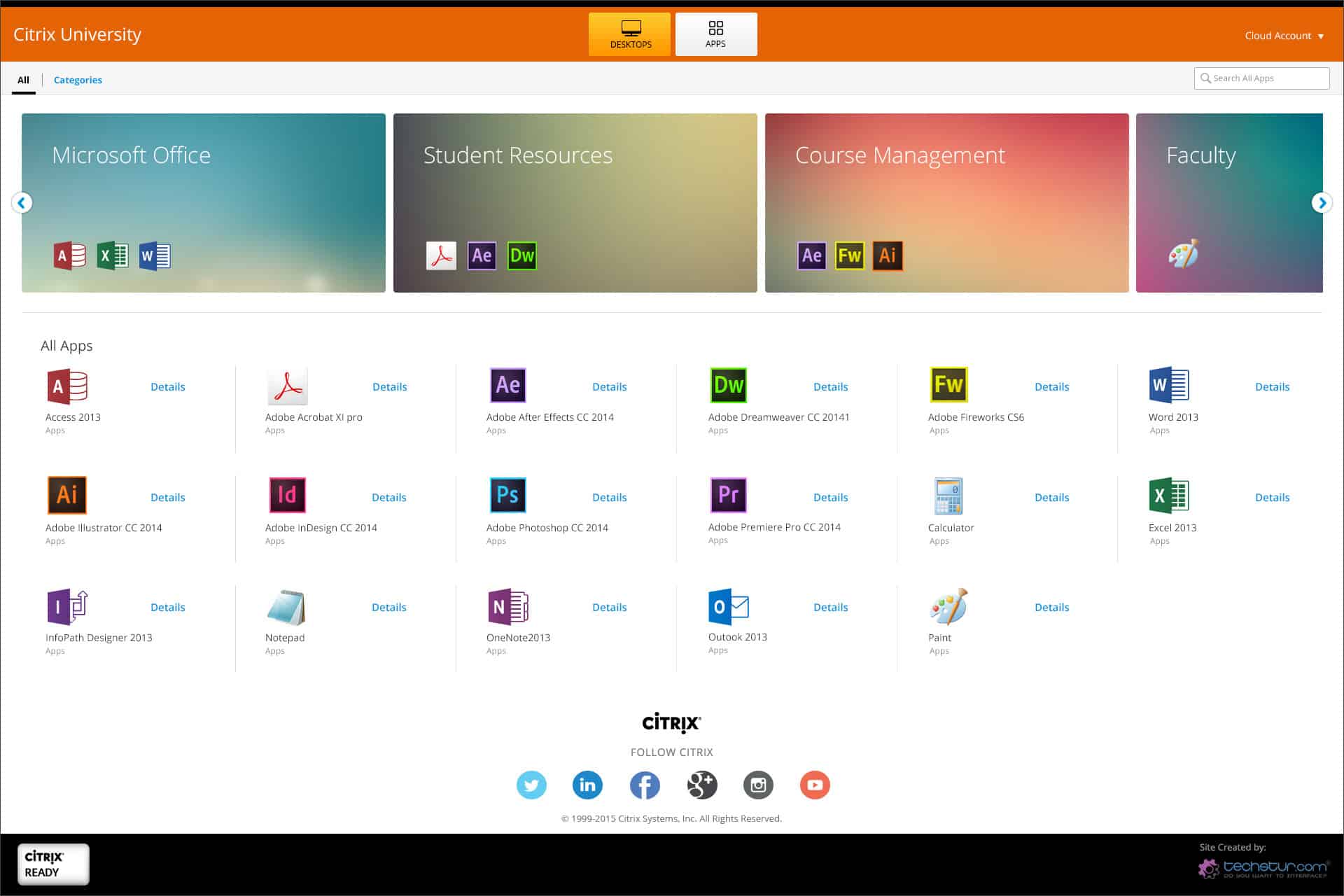This screenshot has height=896, width=1344.
Task: View Details for Adobe Fireworks CS6
Action: tap(1052, 387)
